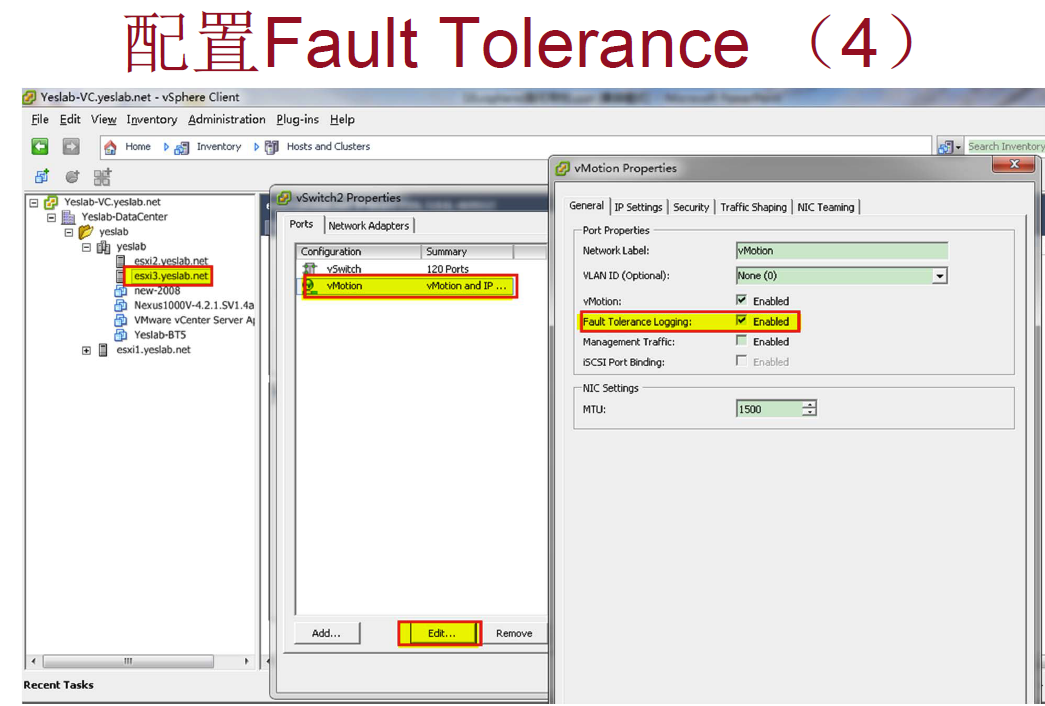1045x706 pixels.
Task: Click the VMware vCenter Server VM icon
Action: coord(121,320)
